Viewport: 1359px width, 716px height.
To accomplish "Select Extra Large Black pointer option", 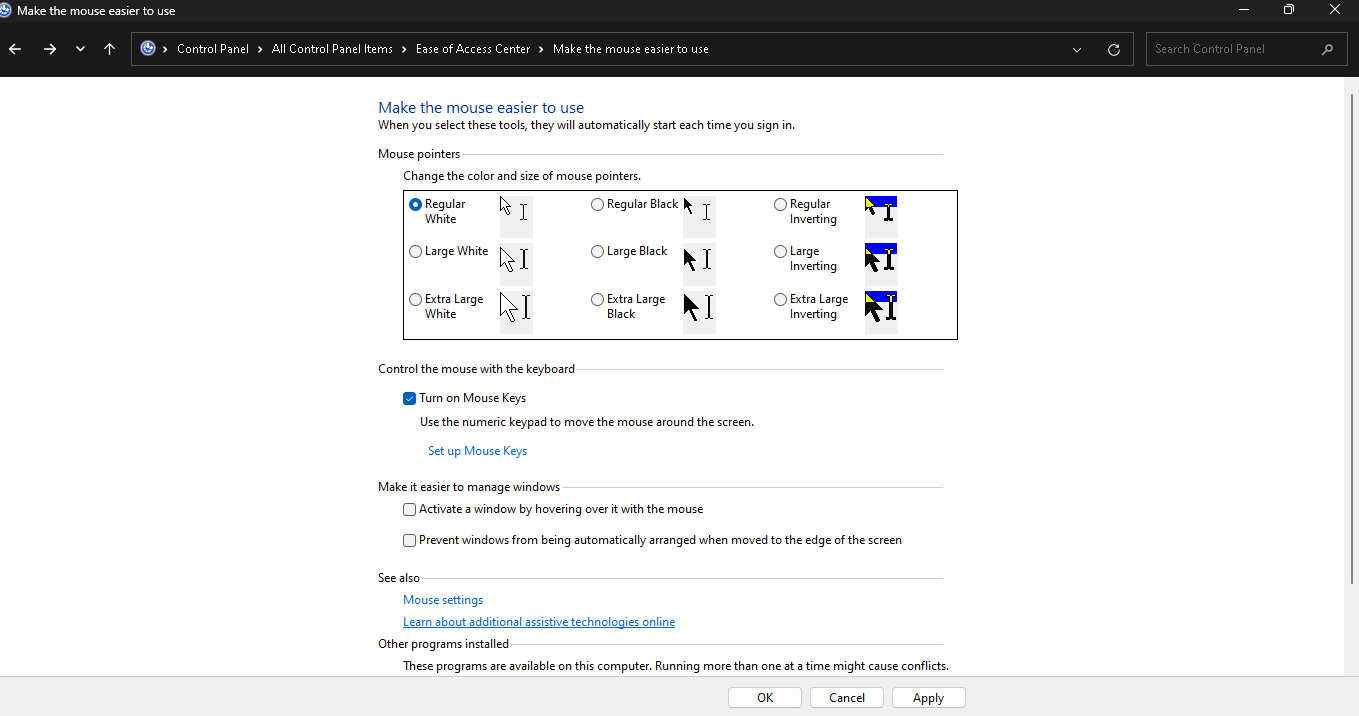I will 597,299.
